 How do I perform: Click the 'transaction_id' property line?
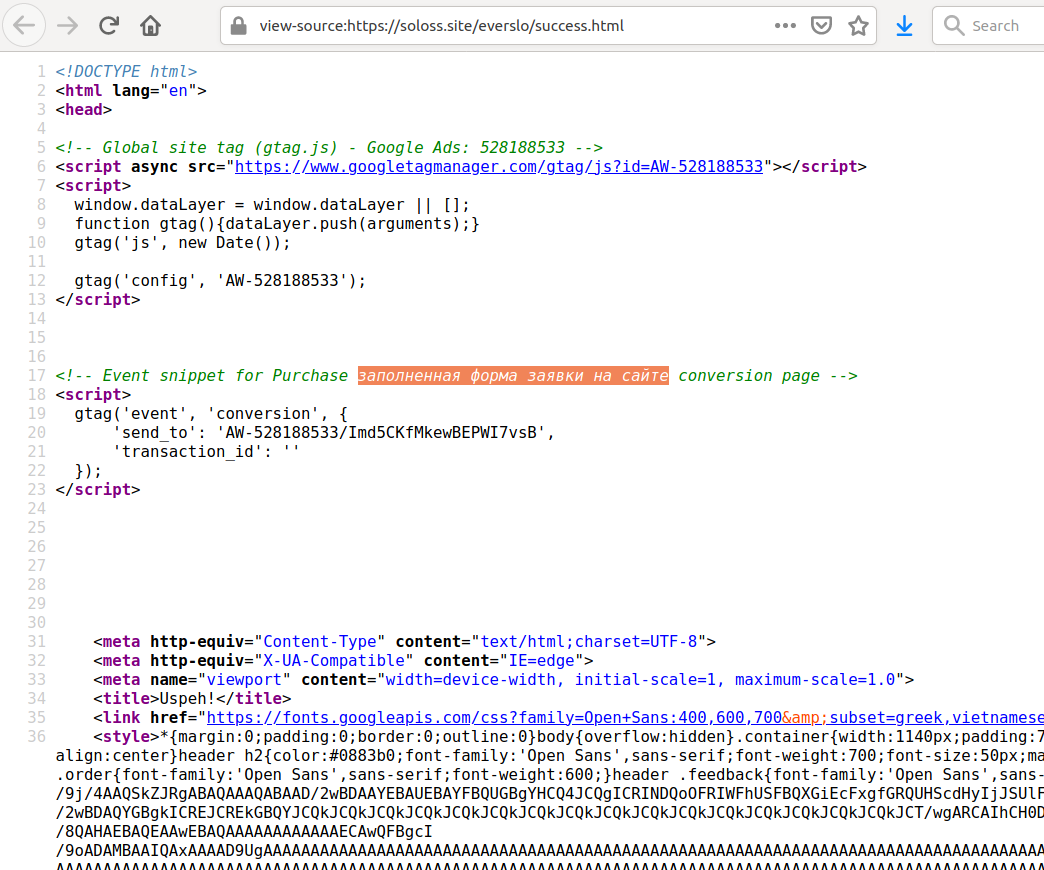click(206, 451)
